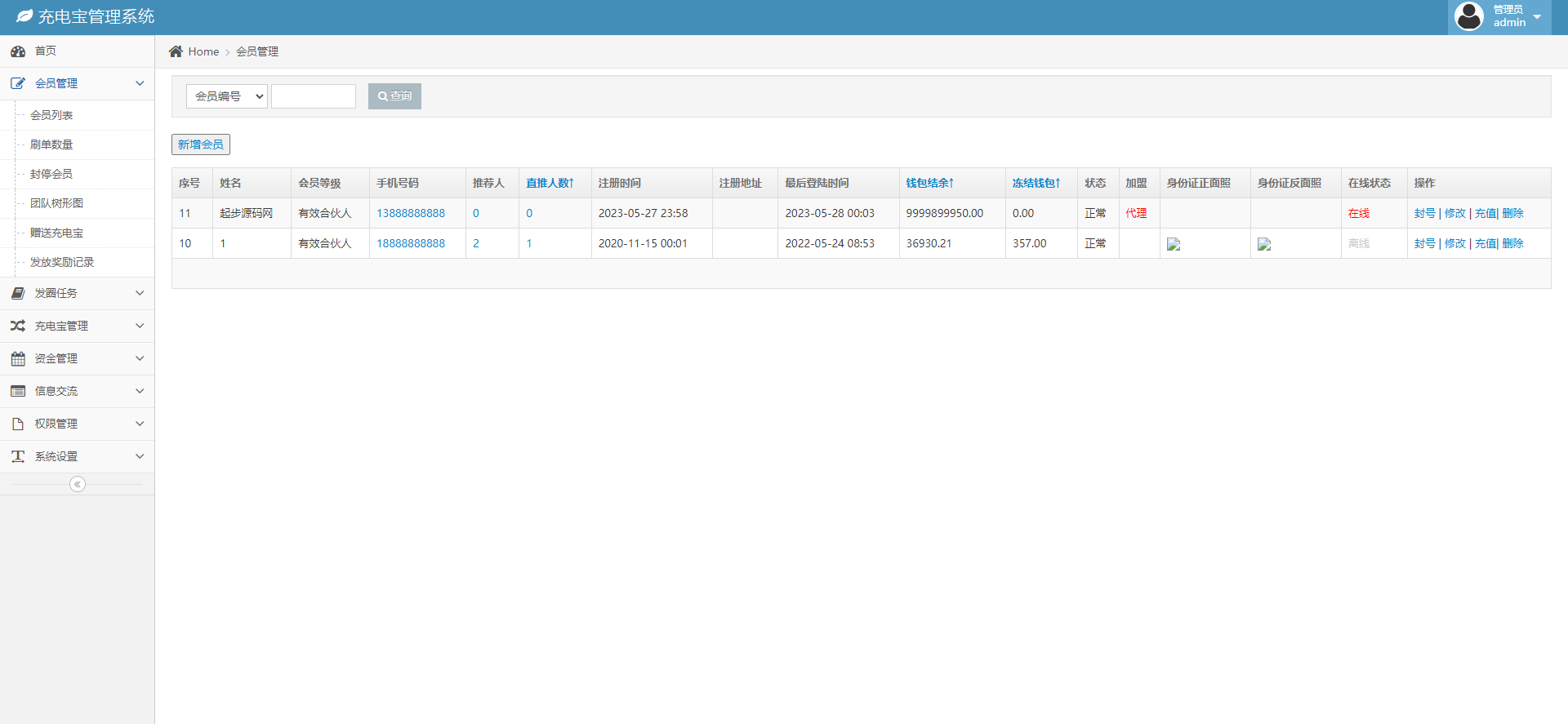Screen dimensions: 1568x724
Task: Click the dashboard icon beside 首页
Action: 18,51
